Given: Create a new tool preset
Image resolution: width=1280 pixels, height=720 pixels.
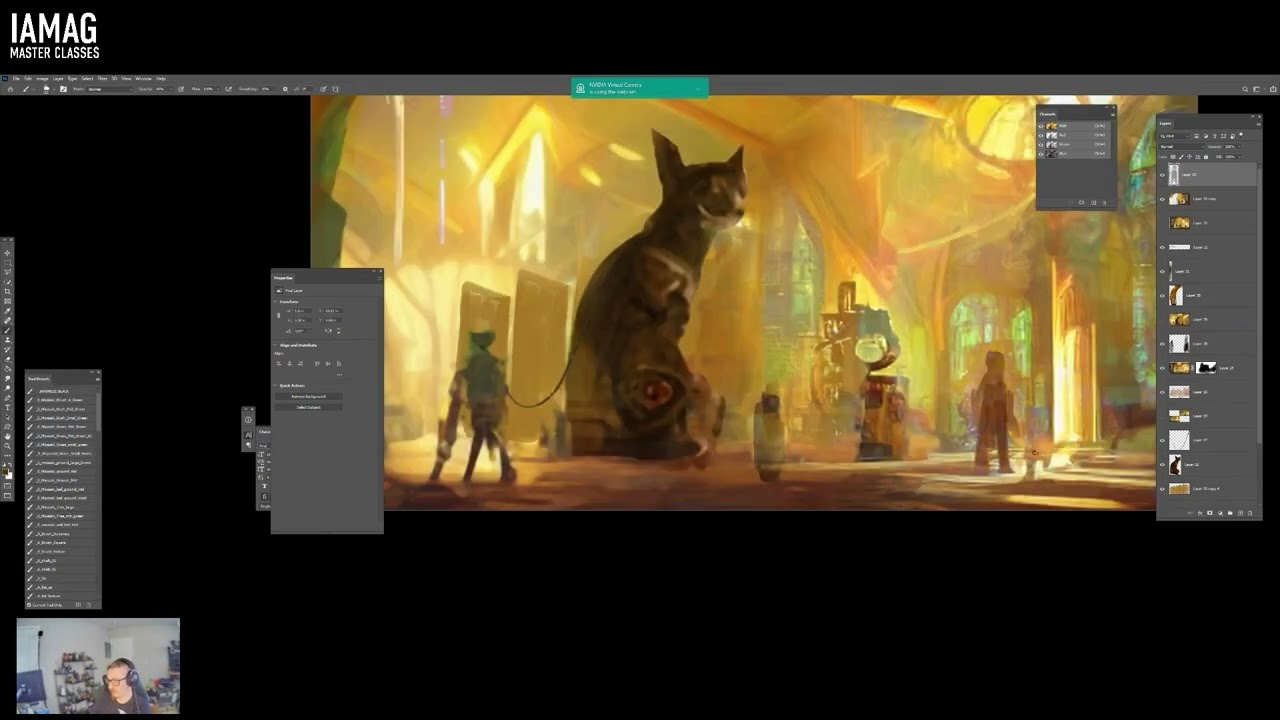Looking at the screenshot, I should point(78,605).
